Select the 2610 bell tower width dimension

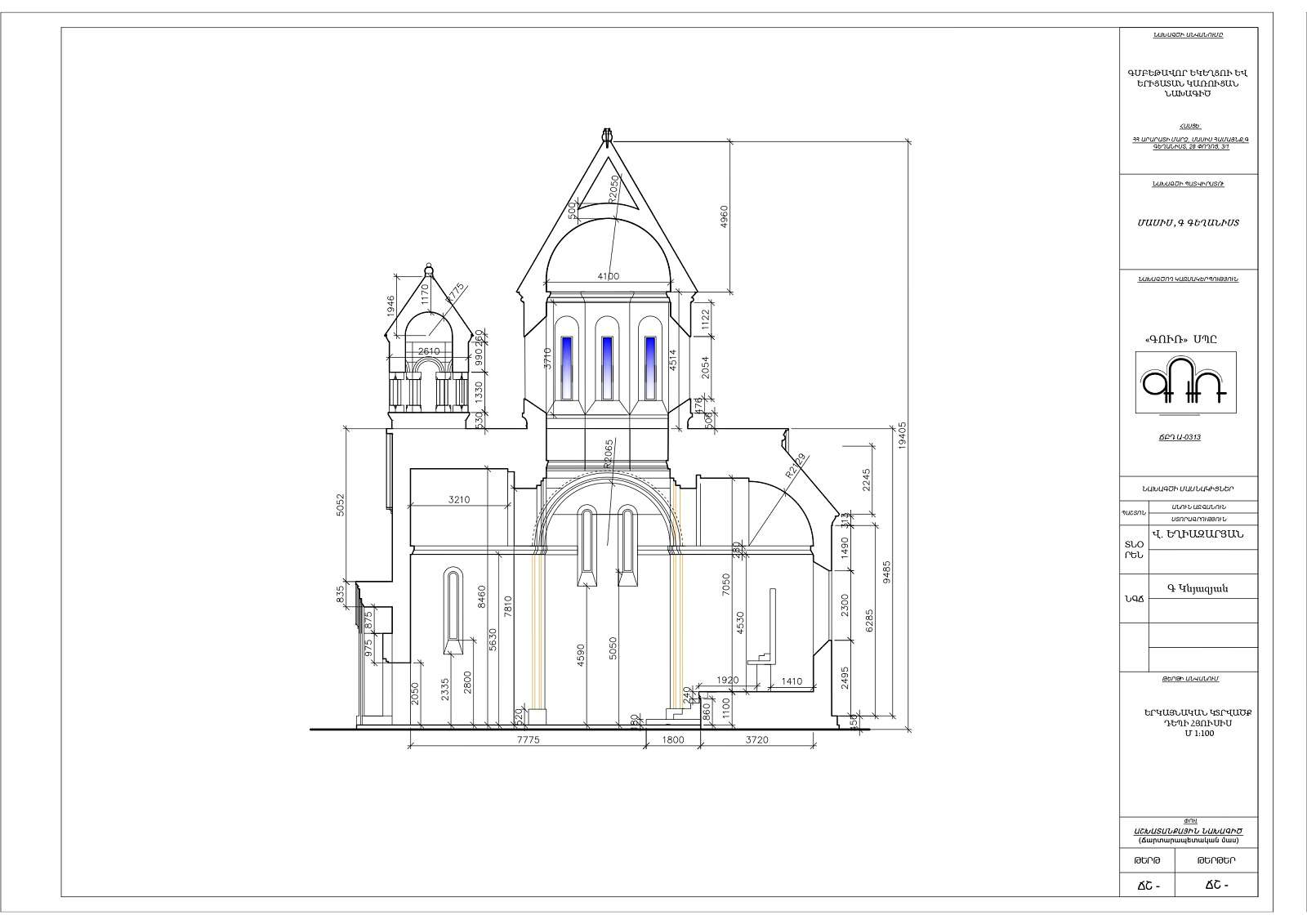[x=429, y=351]
